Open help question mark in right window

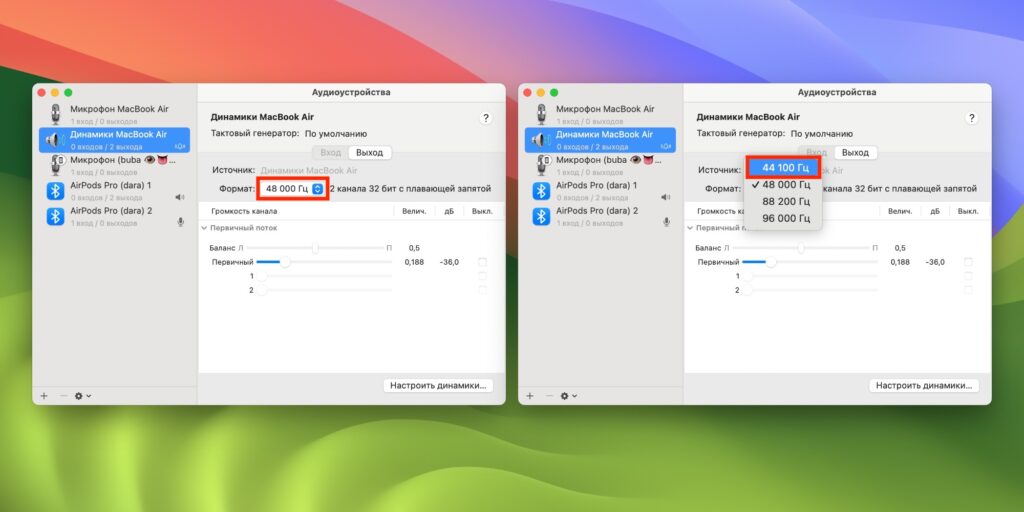[x=971, y=118]
